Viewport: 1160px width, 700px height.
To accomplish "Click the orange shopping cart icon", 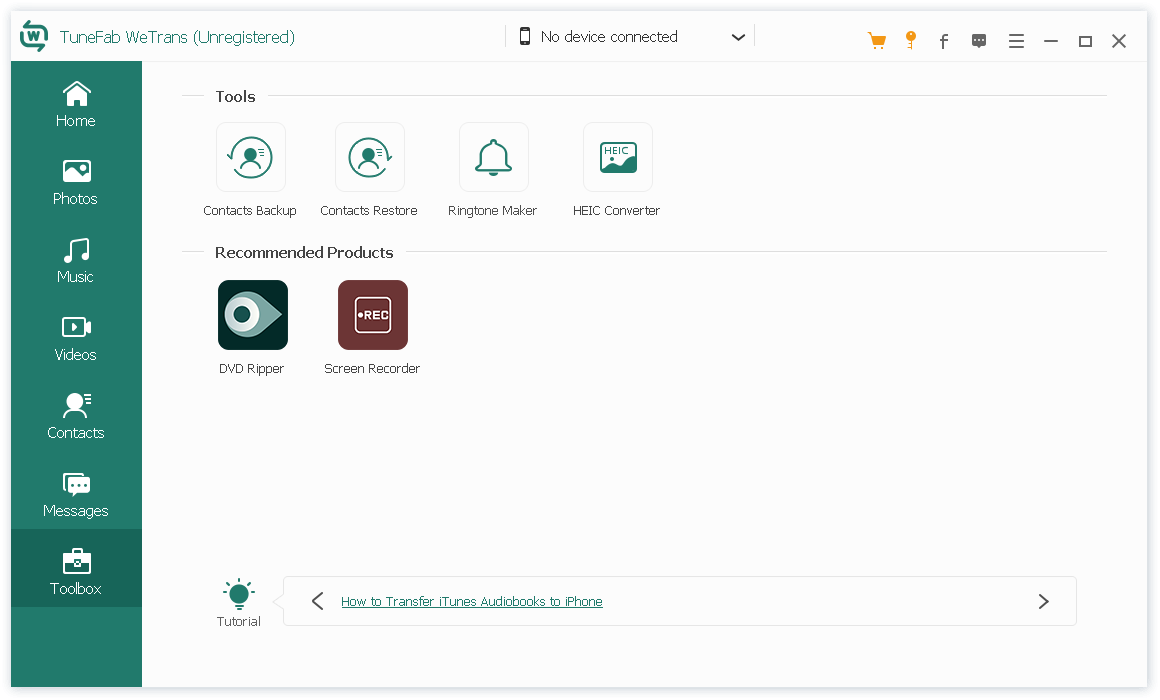I will point(877,40).
